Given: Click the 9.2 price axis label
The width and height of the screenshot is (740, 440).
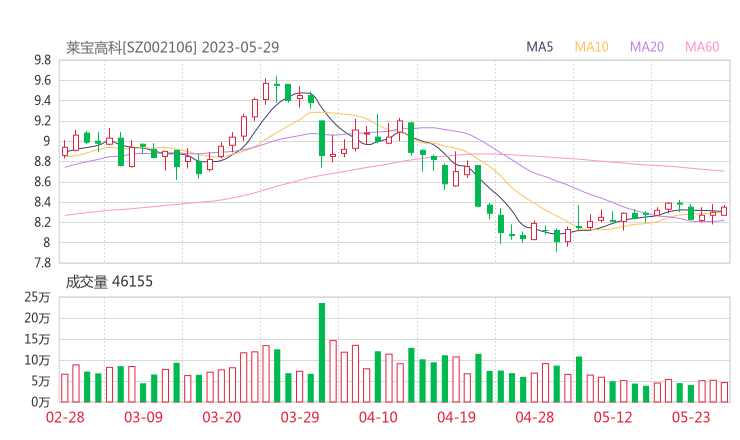Looking at the screenshot, I should (x=42, y=121).
